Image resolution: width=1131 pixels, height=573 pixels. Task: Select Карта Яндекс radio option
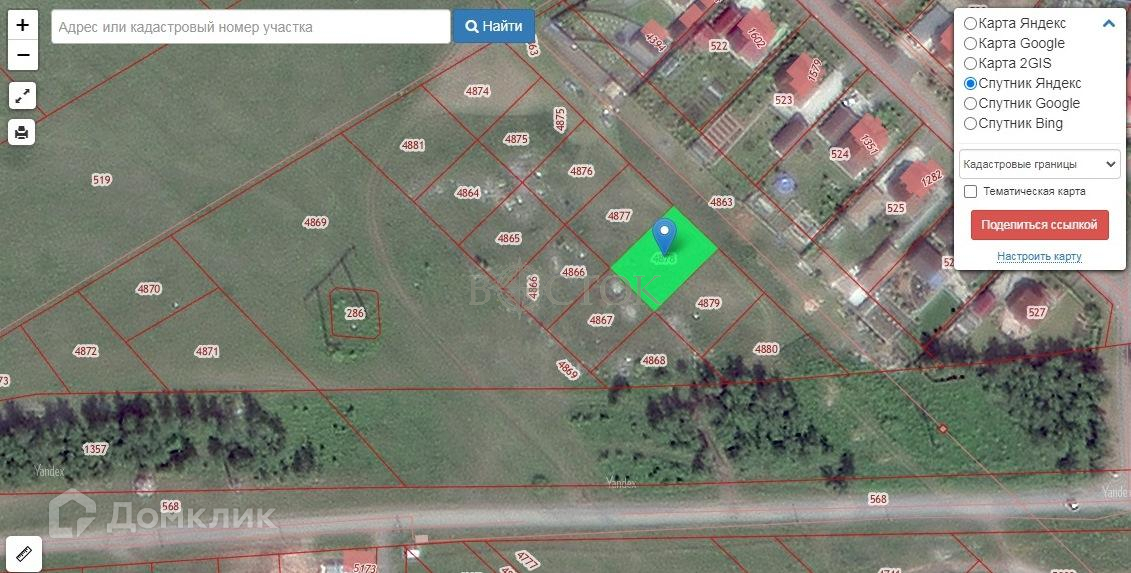[971, 24]
